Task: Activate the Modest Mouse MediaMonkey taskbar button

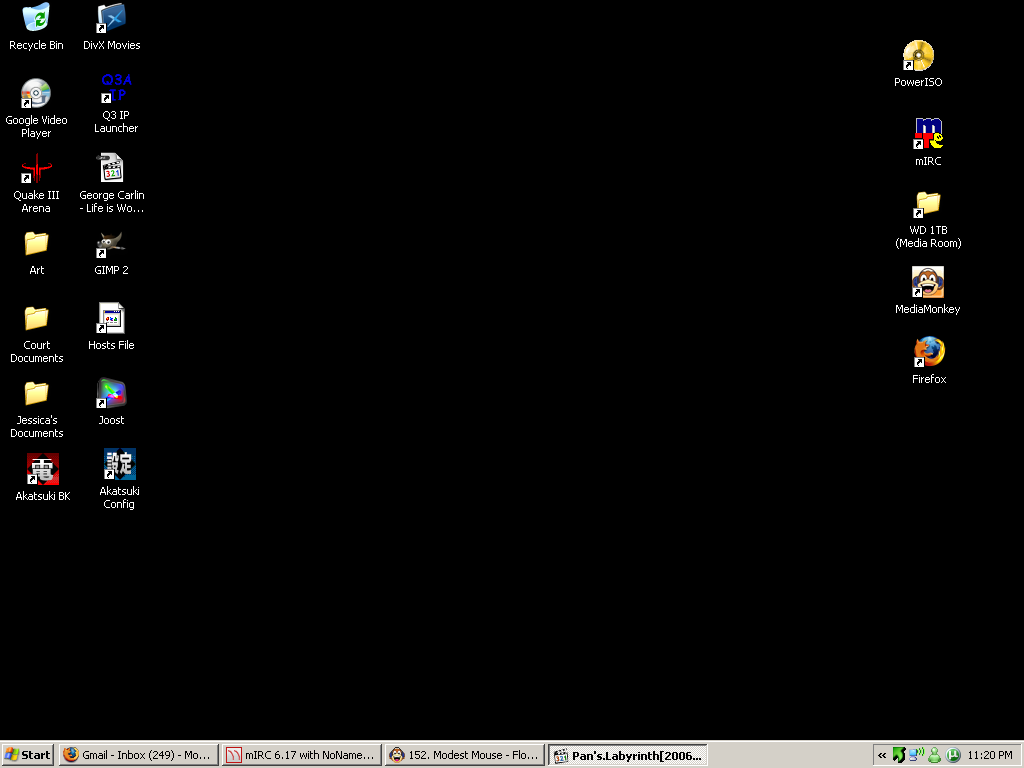Action: click(x=465, y=755)
